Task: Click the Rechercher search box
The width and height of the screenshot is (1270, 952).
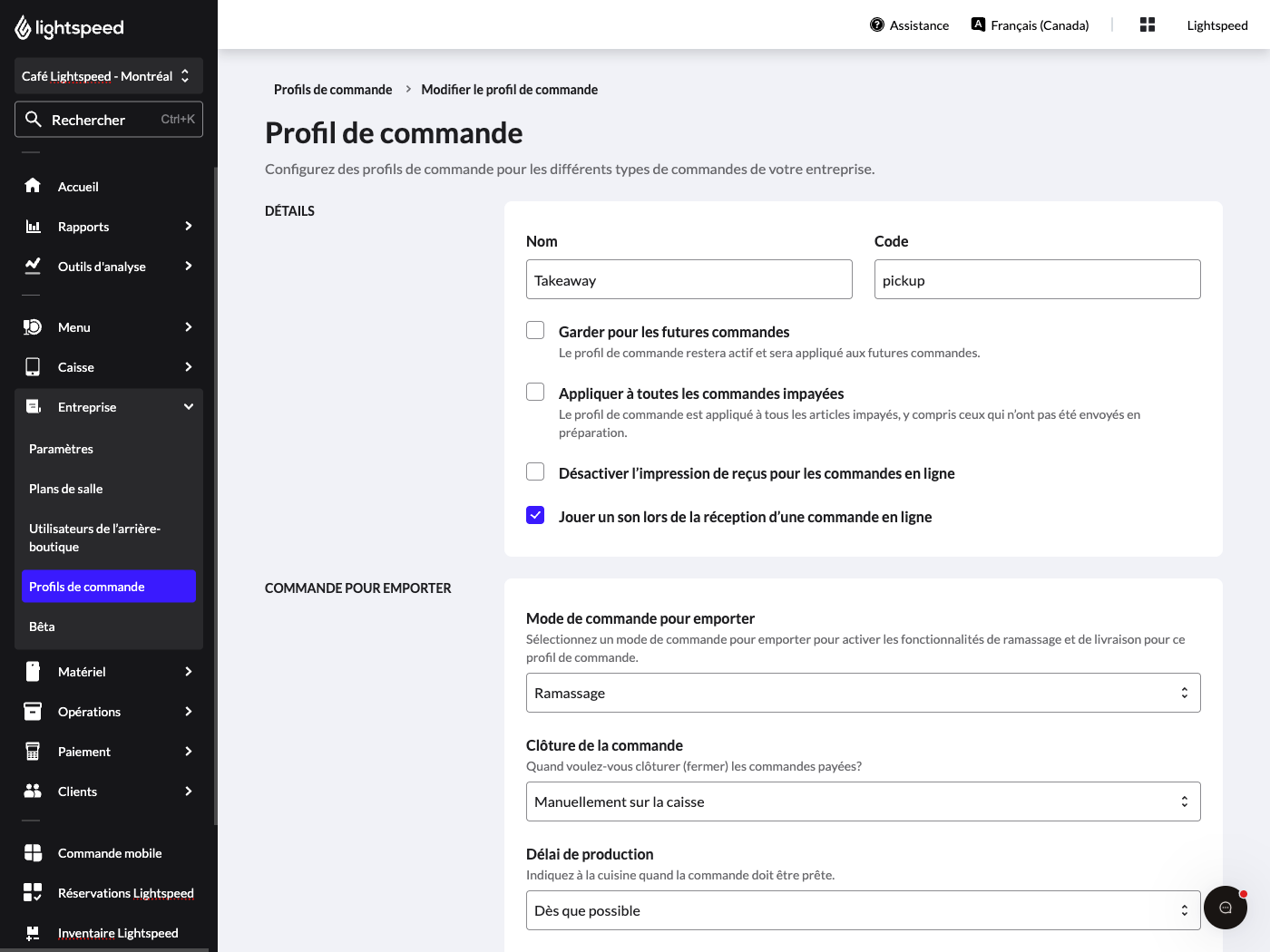Action: [109, 120]
